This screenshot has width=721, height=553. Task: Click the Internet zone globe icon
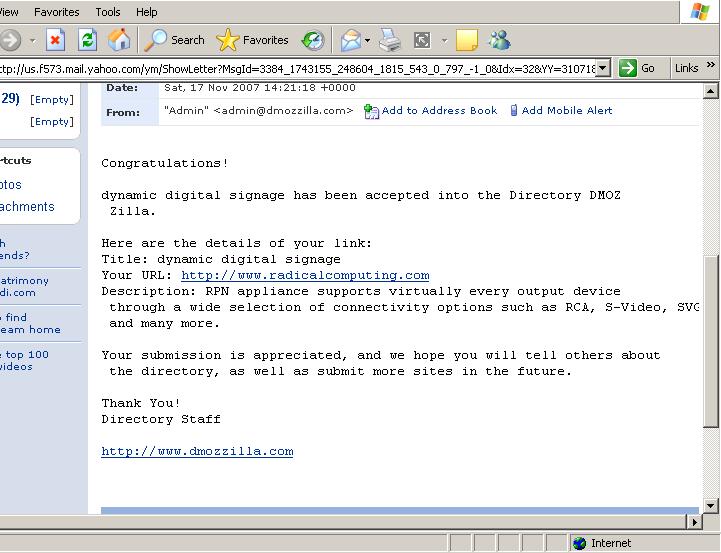pos(579,543)
